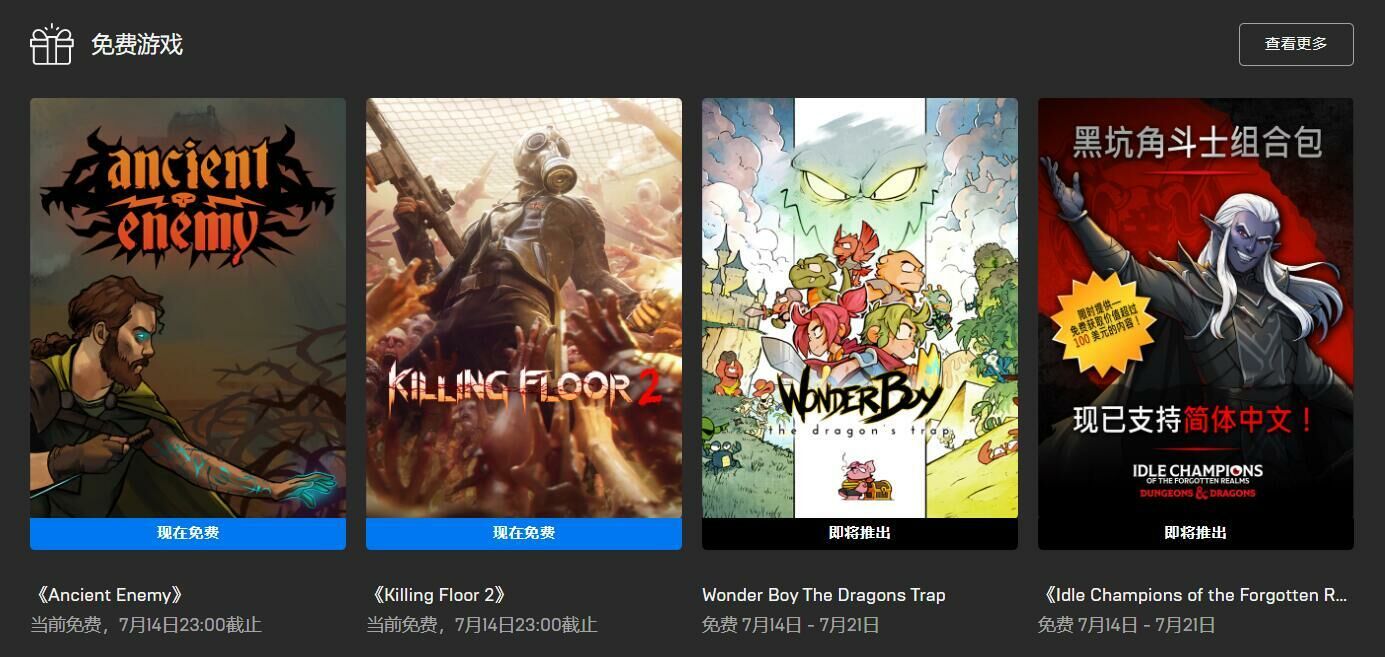Screen dimensions: 1385x657
Task: Open the 《Killing Floor 2》 title link
Action: click(x=438, y=595)
